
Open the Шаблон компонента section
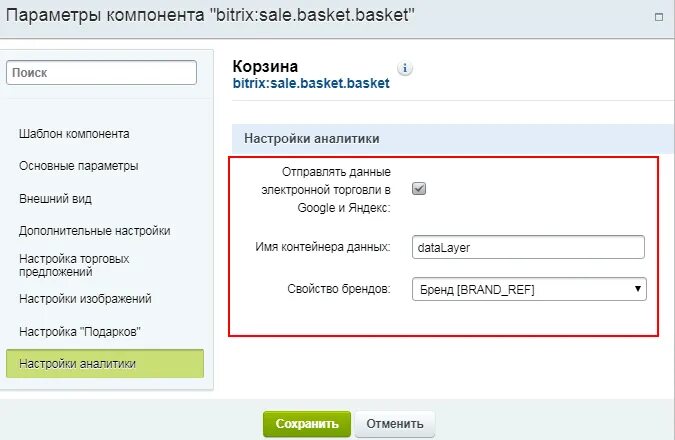(x=88, y=133)
